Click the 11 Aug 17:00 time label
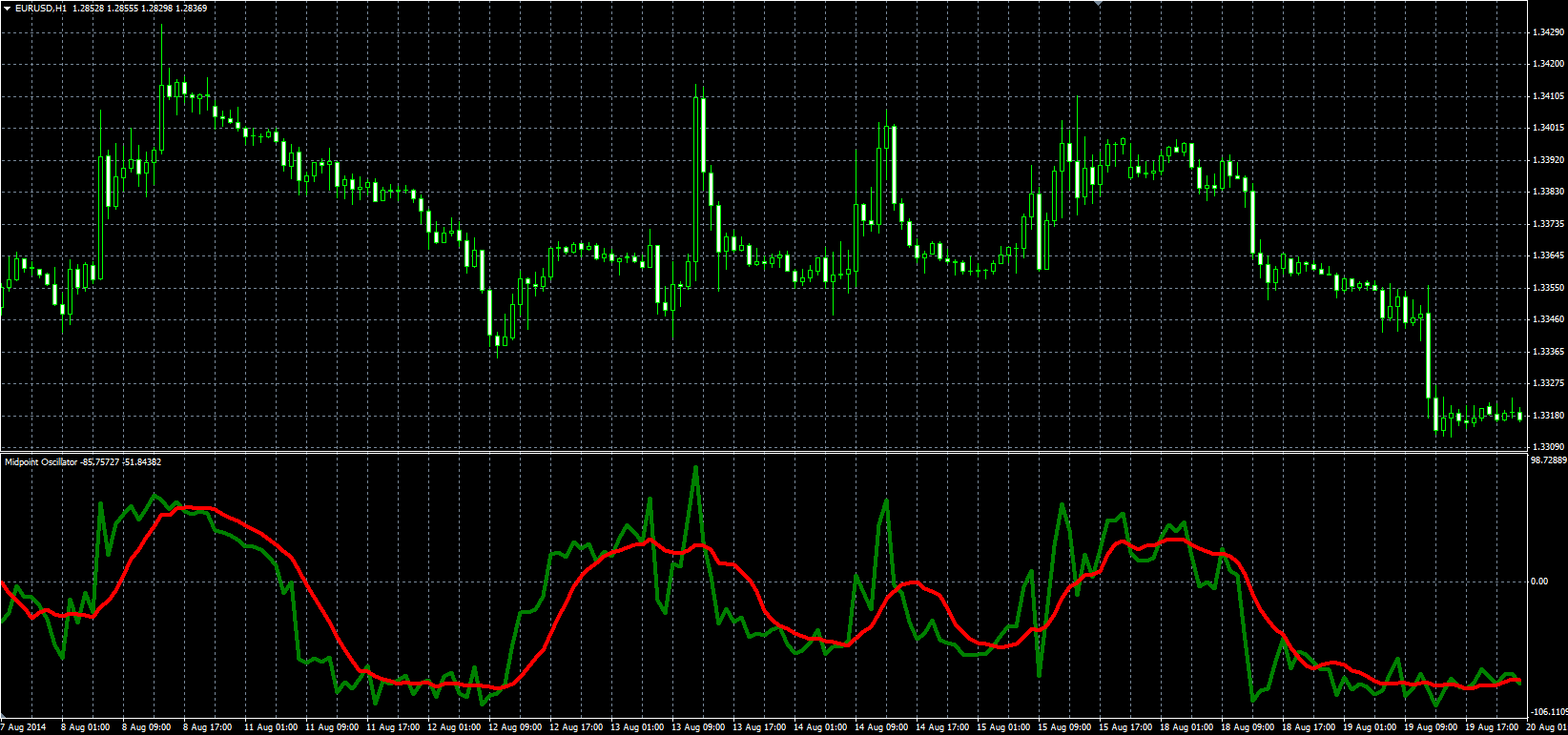The image size is (1568, 735). pos(393,727)
